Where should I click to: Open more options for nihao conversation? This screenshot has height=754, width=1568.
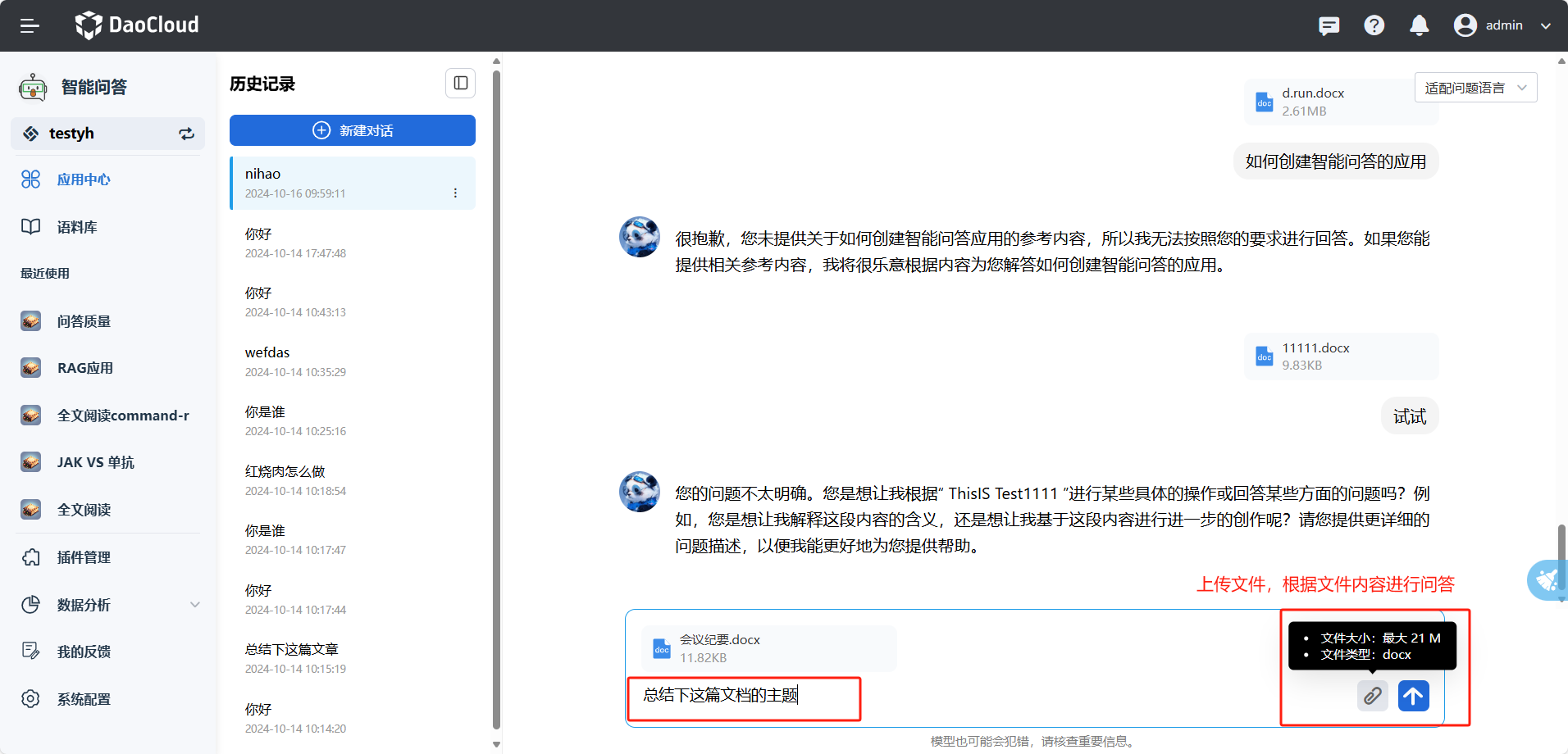[x=455, y=193]
